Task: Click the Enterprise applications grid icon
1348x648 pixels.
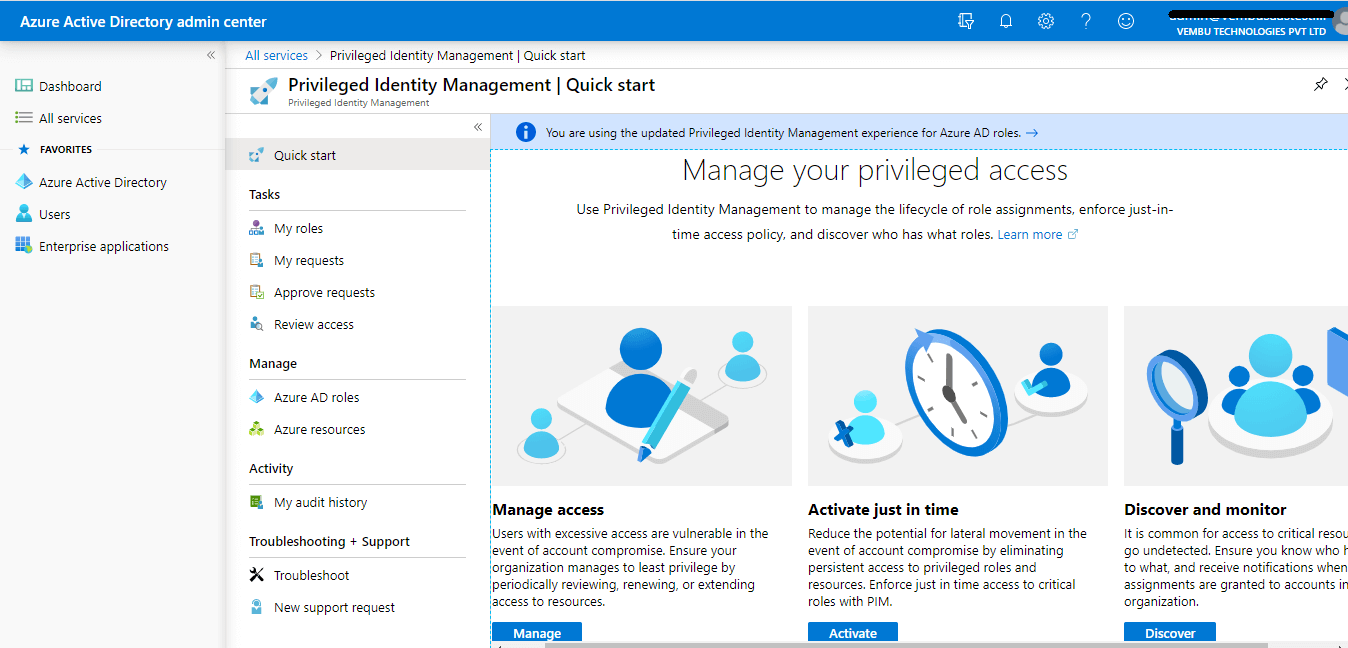Action: pyautogui.click(x=24, y=246)
